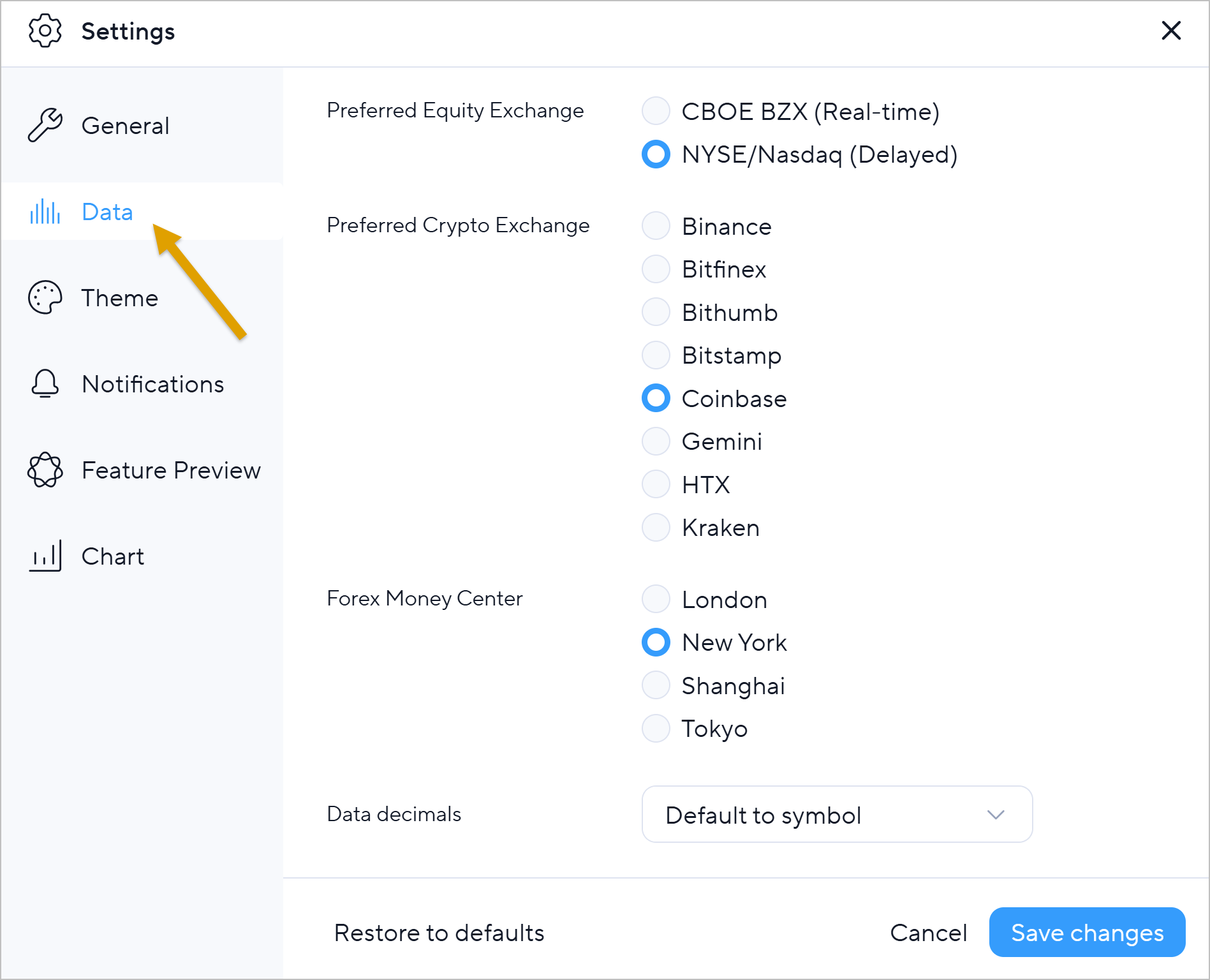Click Save changes button
The image size is (1210, 980).
click(x=1087, y=932)
